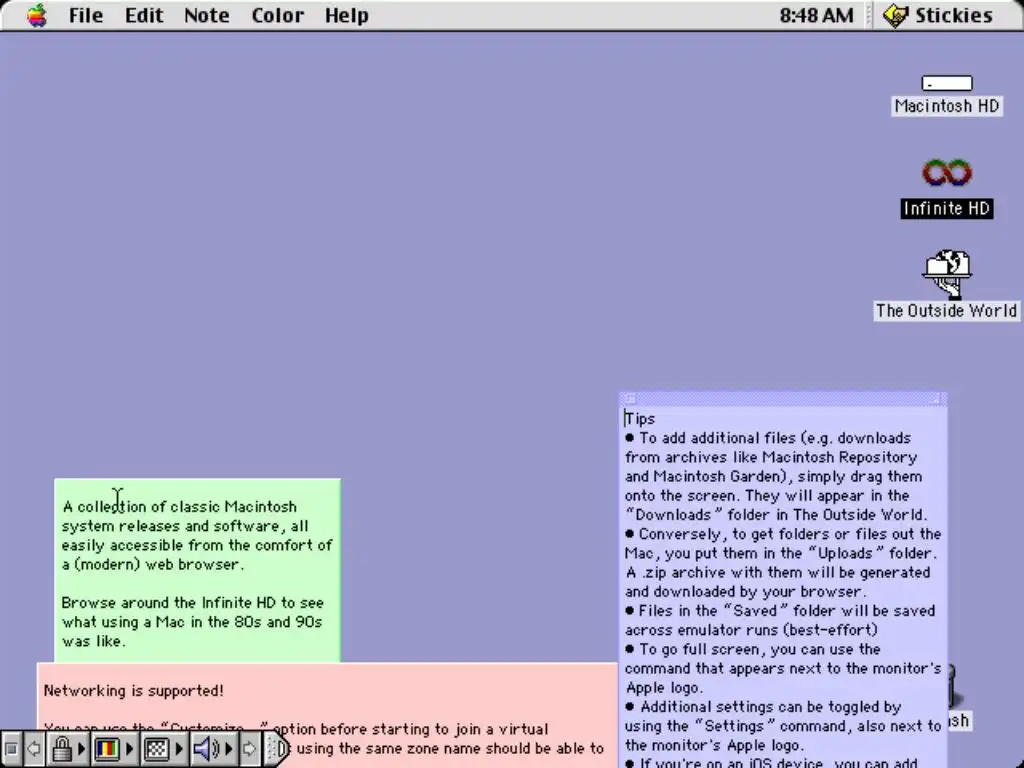Image resolution: width=1024 pixels, height=768 pixels.
Task: Click the Tips note title bar
Action: pos(782,398)
